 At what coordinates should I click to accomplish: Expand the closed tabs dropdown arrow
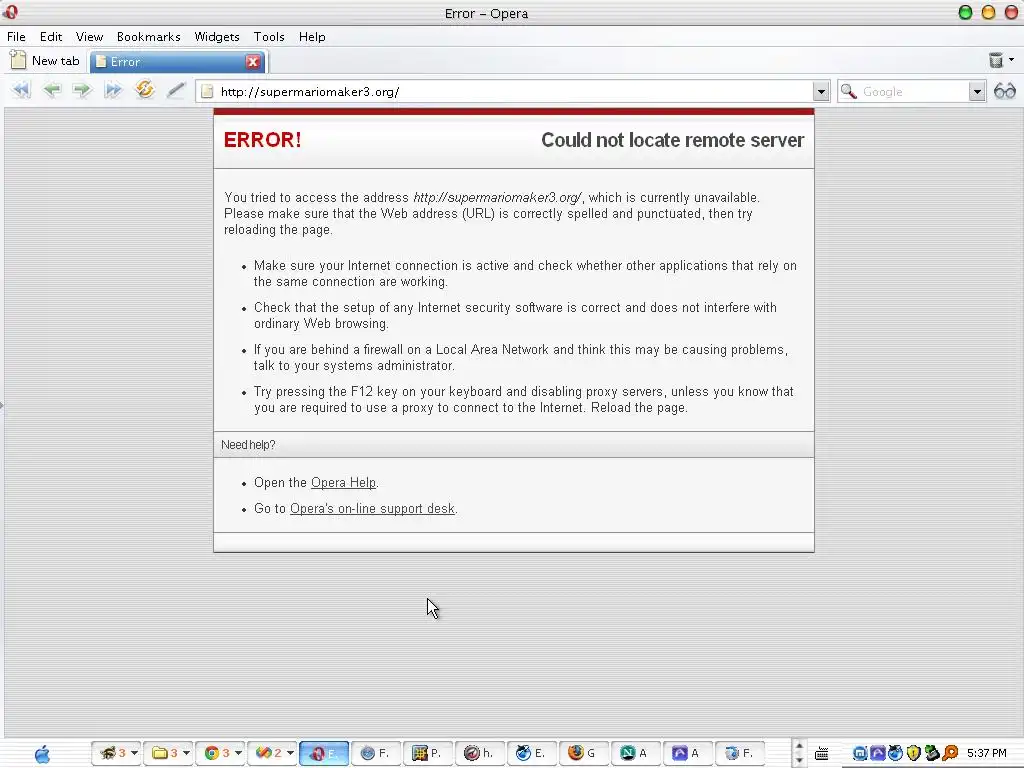[x=1011, y=60]
